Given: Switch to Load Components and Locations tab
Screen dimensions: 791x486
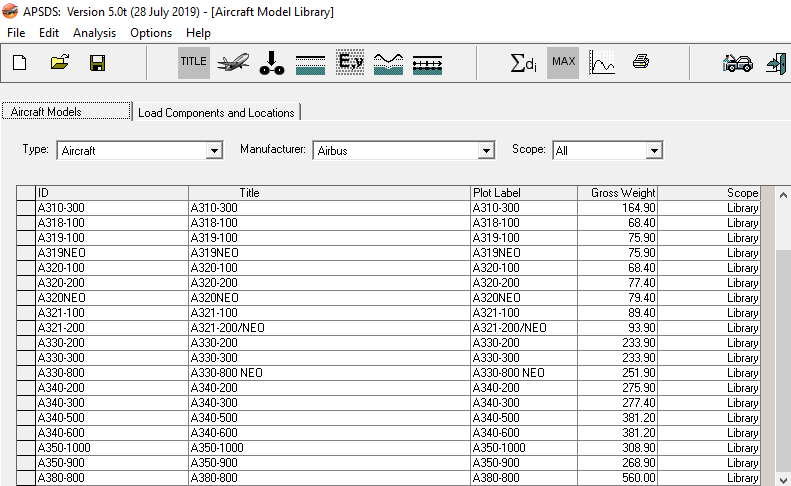Looking at the screenshot, I should click(216, 113).
